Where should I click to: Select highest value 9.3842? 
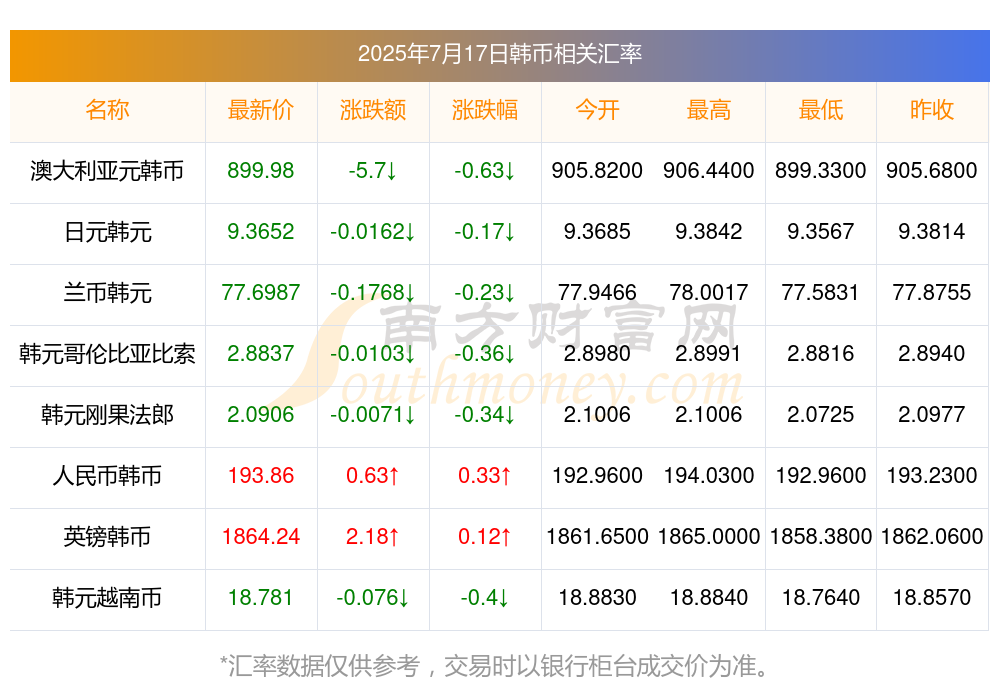coord(709,232)
